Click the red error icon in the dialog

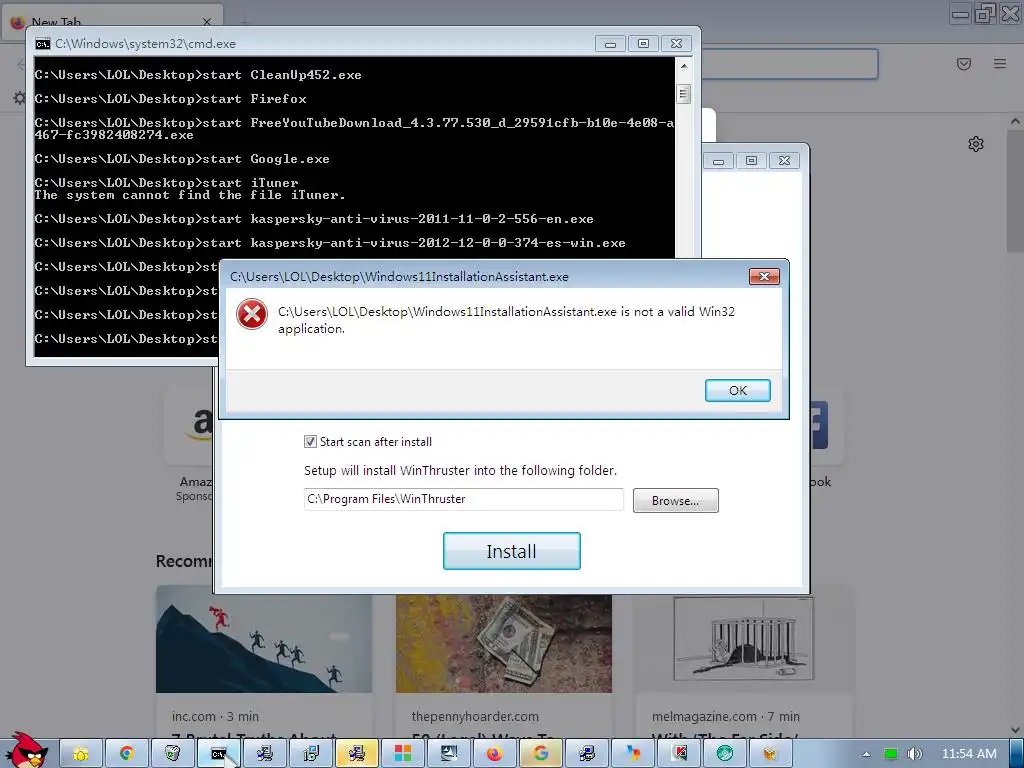[252, 314]
